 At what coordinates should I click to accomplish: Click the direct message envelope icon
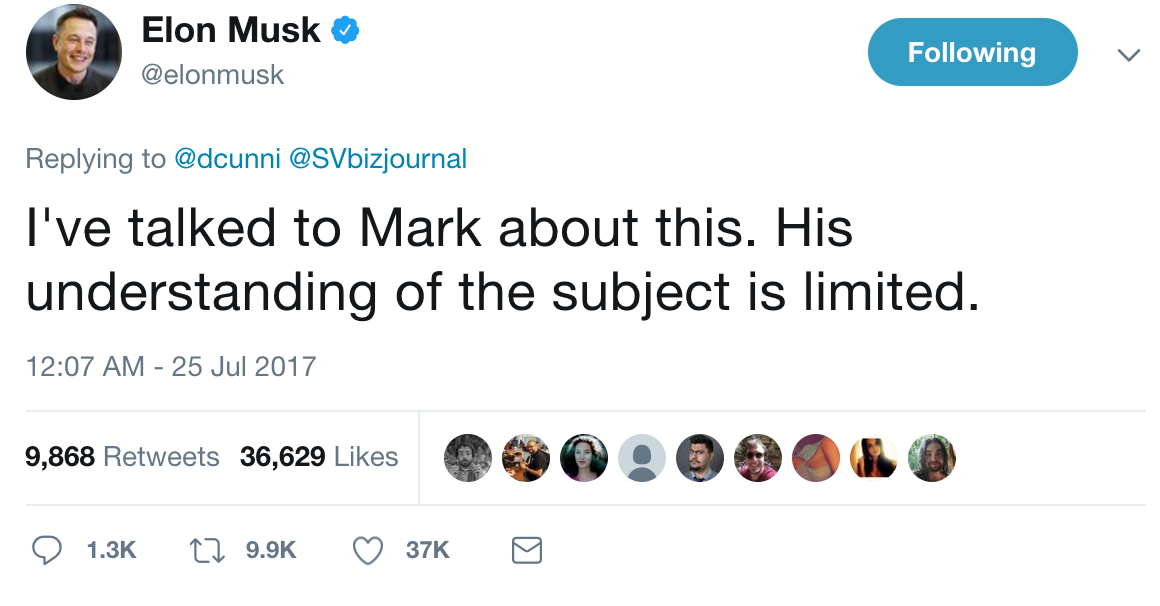coord(527,550)
